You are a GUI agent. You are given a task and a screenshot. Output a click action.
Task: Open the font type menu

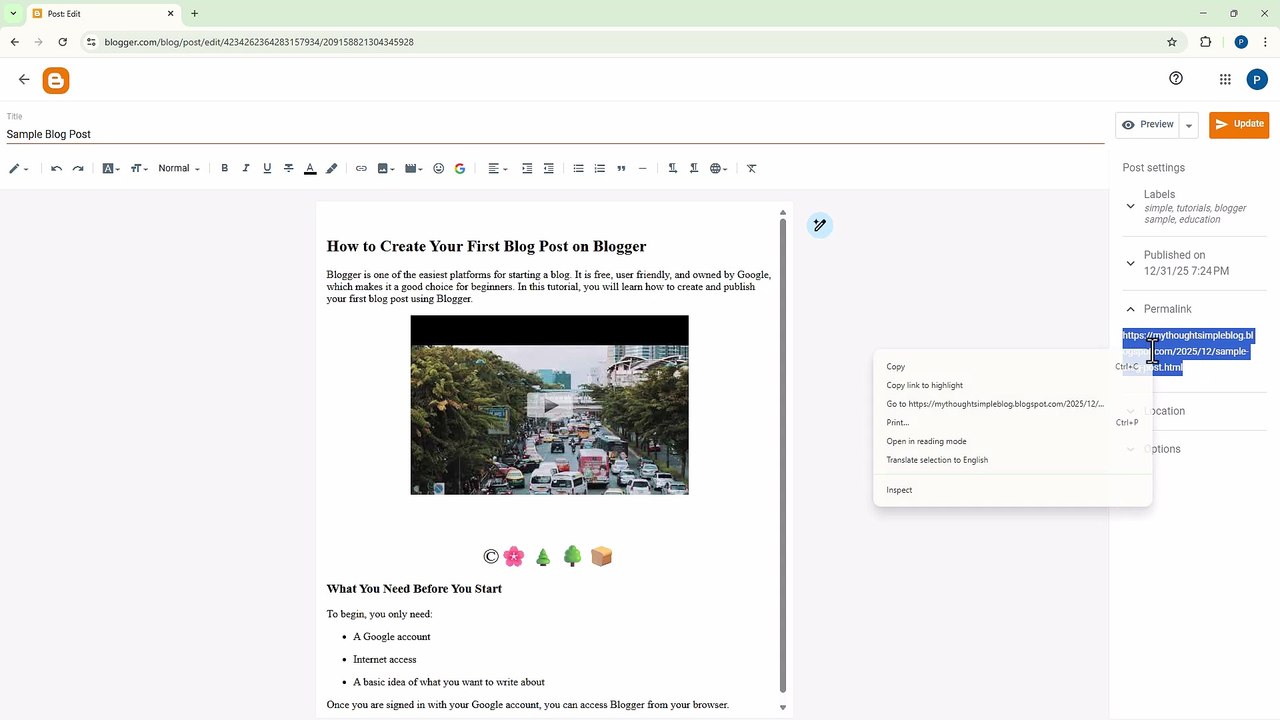pos(111,168)
